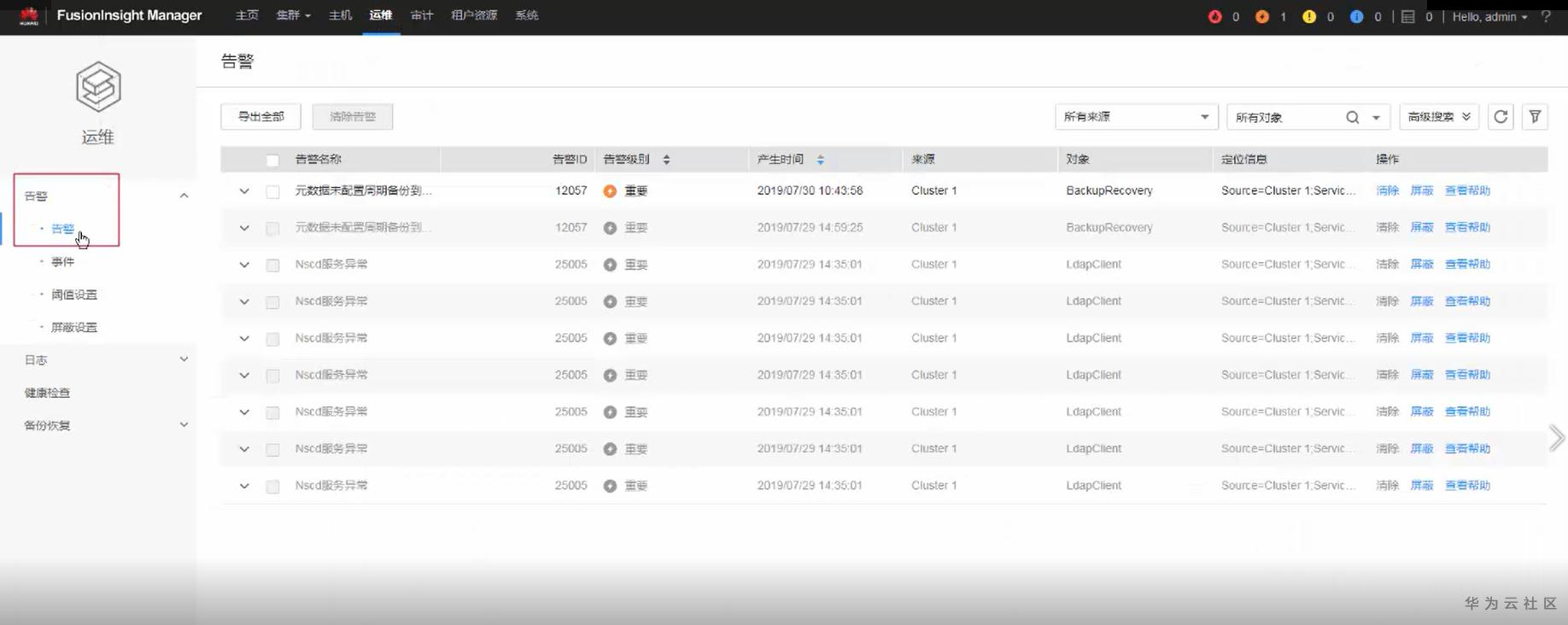Open 健康检查 in the sidebar
The image size is (1568, 625).
(x=47, y=393)
